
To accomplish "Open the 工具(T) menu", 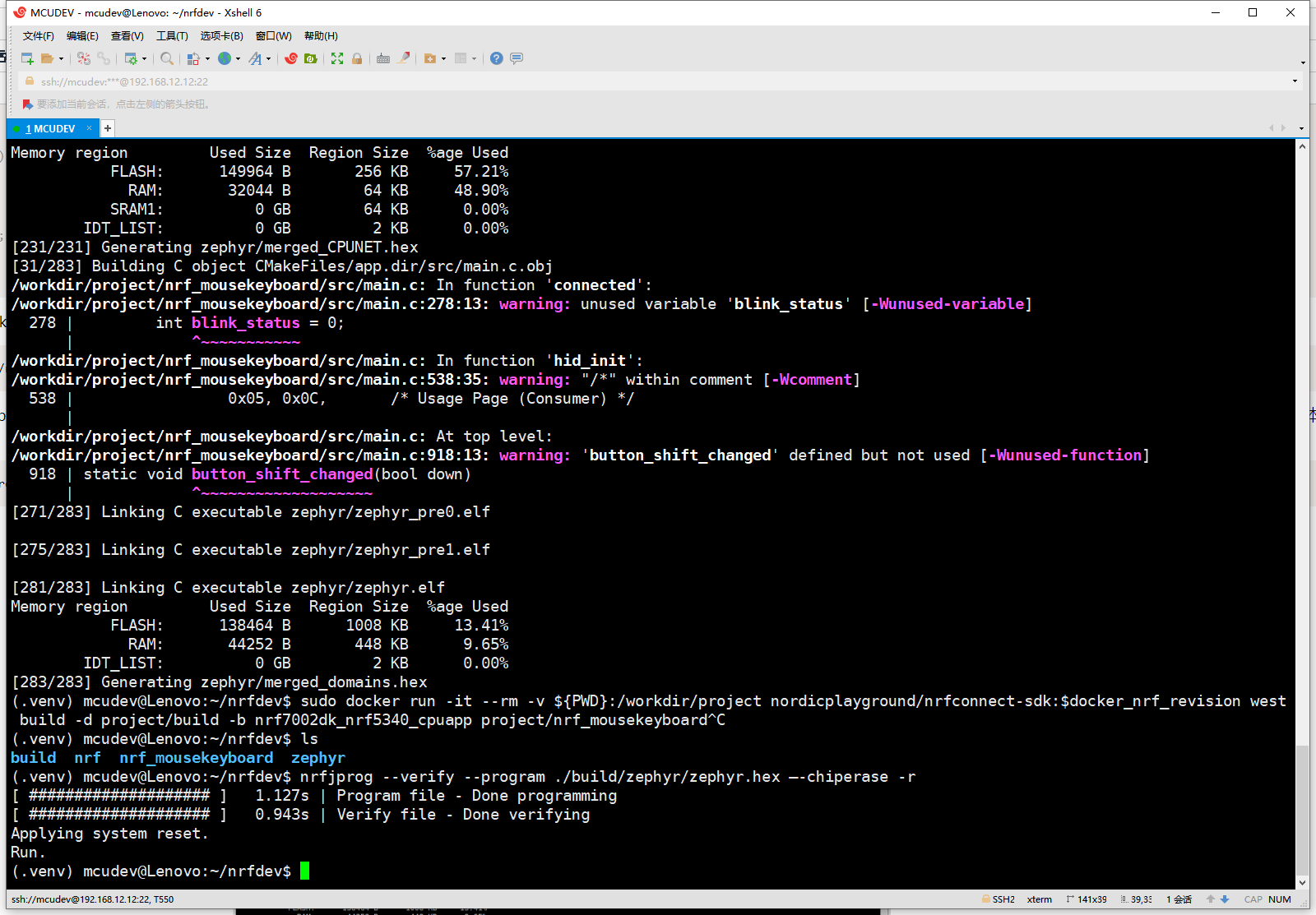I will tap(172, 36).
